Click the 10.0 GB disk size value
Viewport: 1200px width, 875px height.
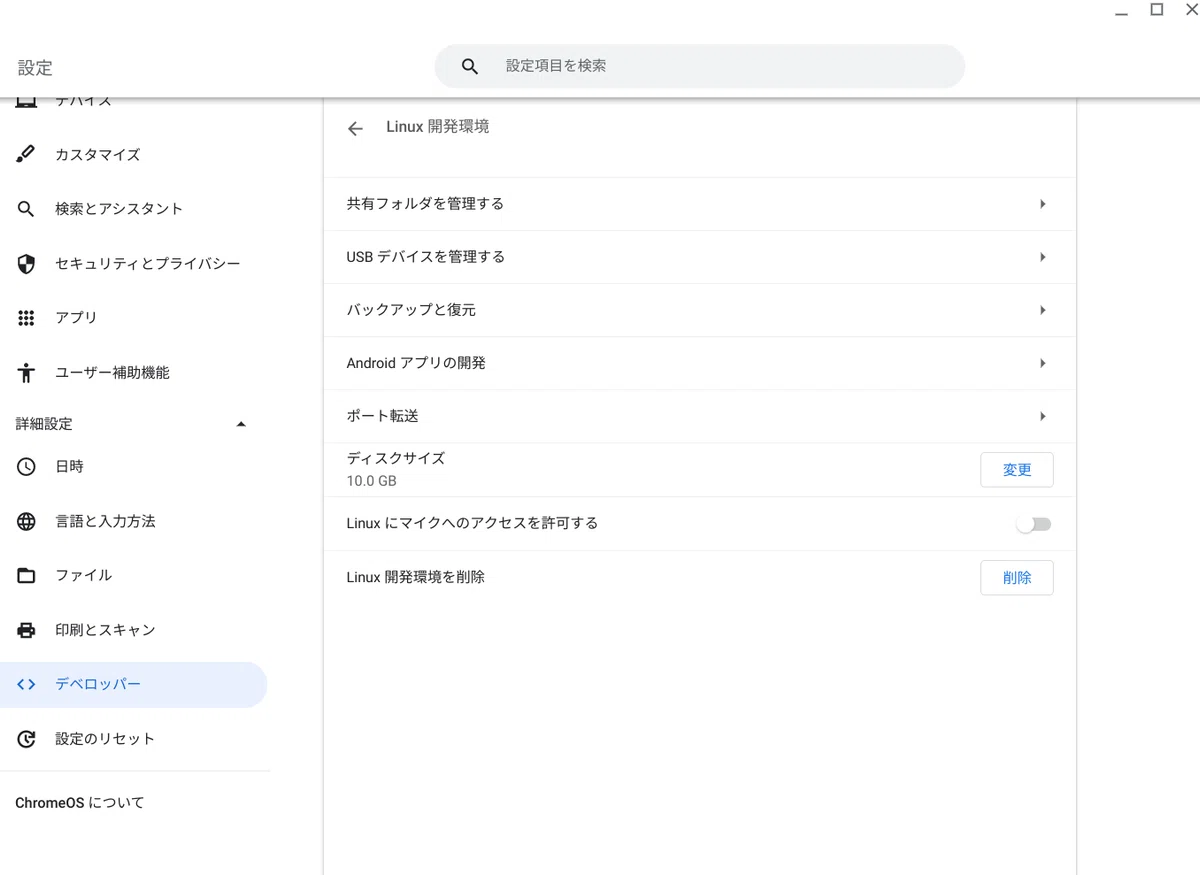[372, 481]
